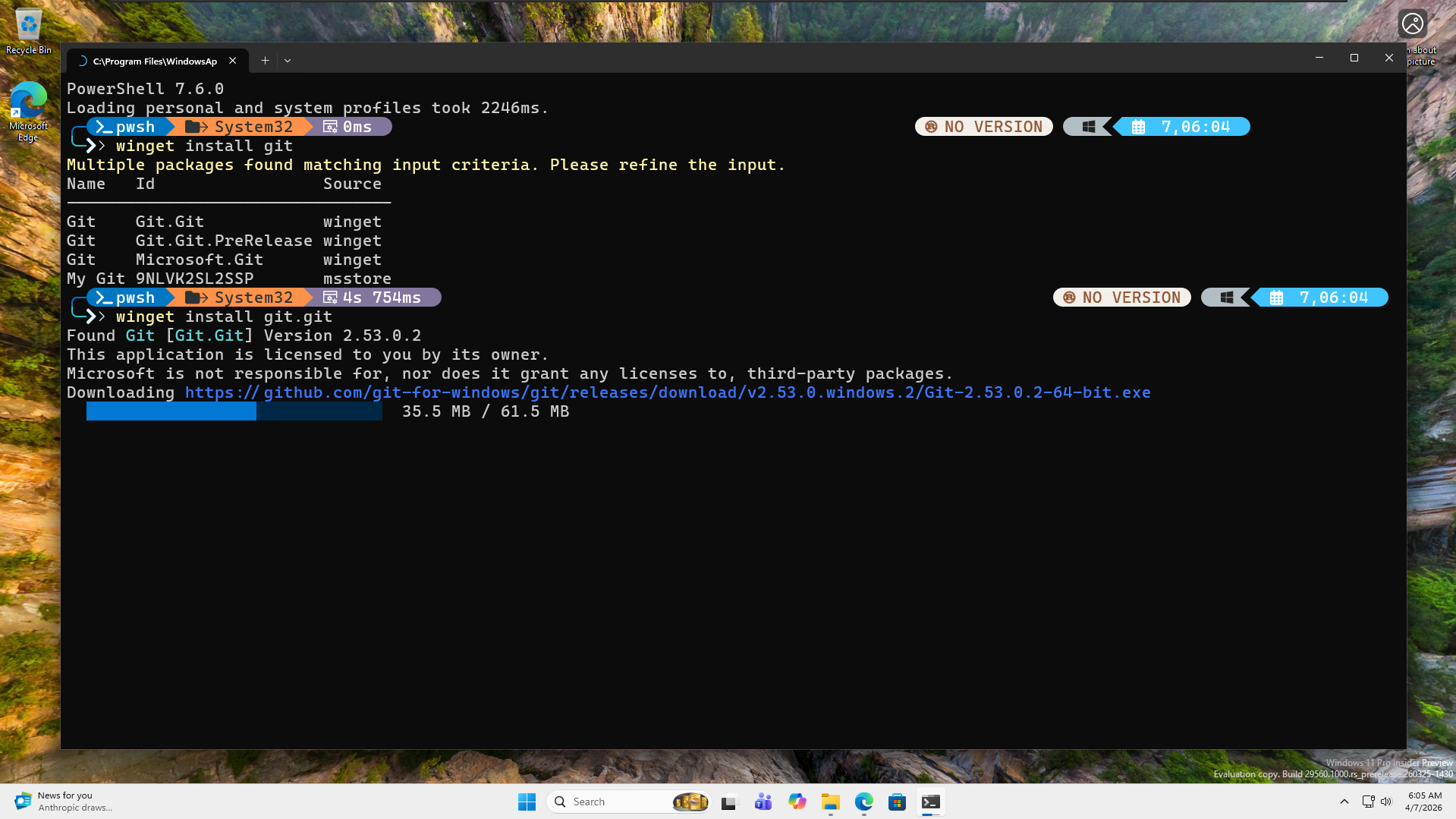Open Edge browser from the taskbar

point(863,802)
